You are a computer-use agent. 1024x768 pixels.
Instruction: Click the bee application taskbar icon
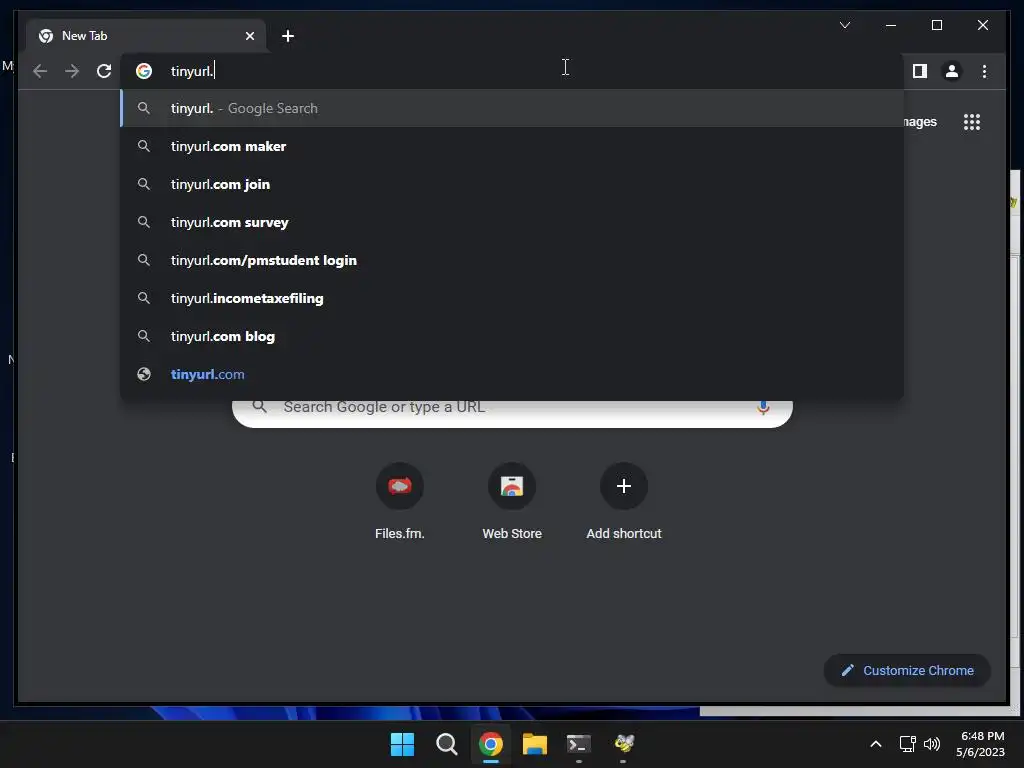point(624,744)
